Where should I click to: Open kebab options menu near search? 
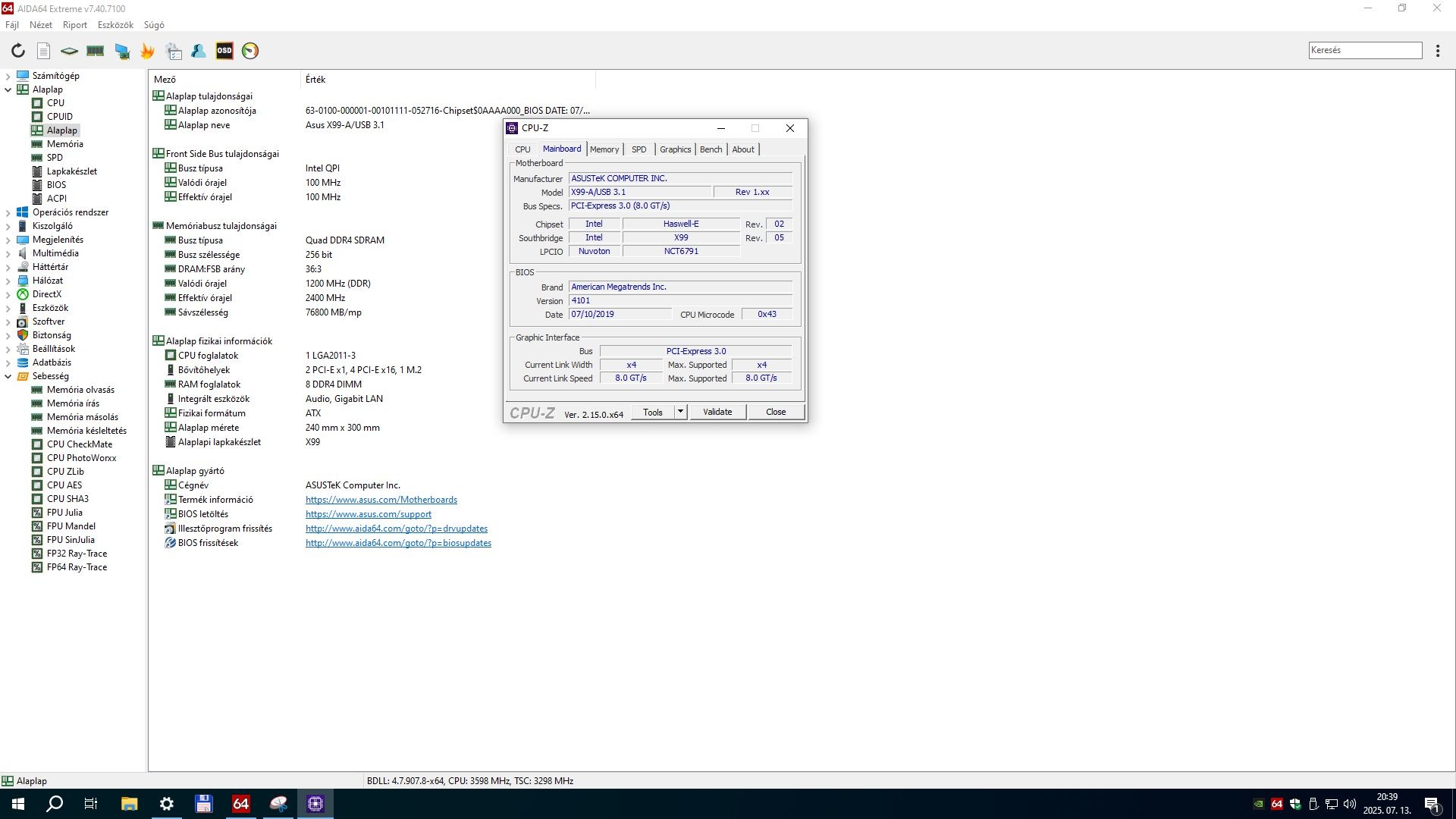[x=1438, y=51]
